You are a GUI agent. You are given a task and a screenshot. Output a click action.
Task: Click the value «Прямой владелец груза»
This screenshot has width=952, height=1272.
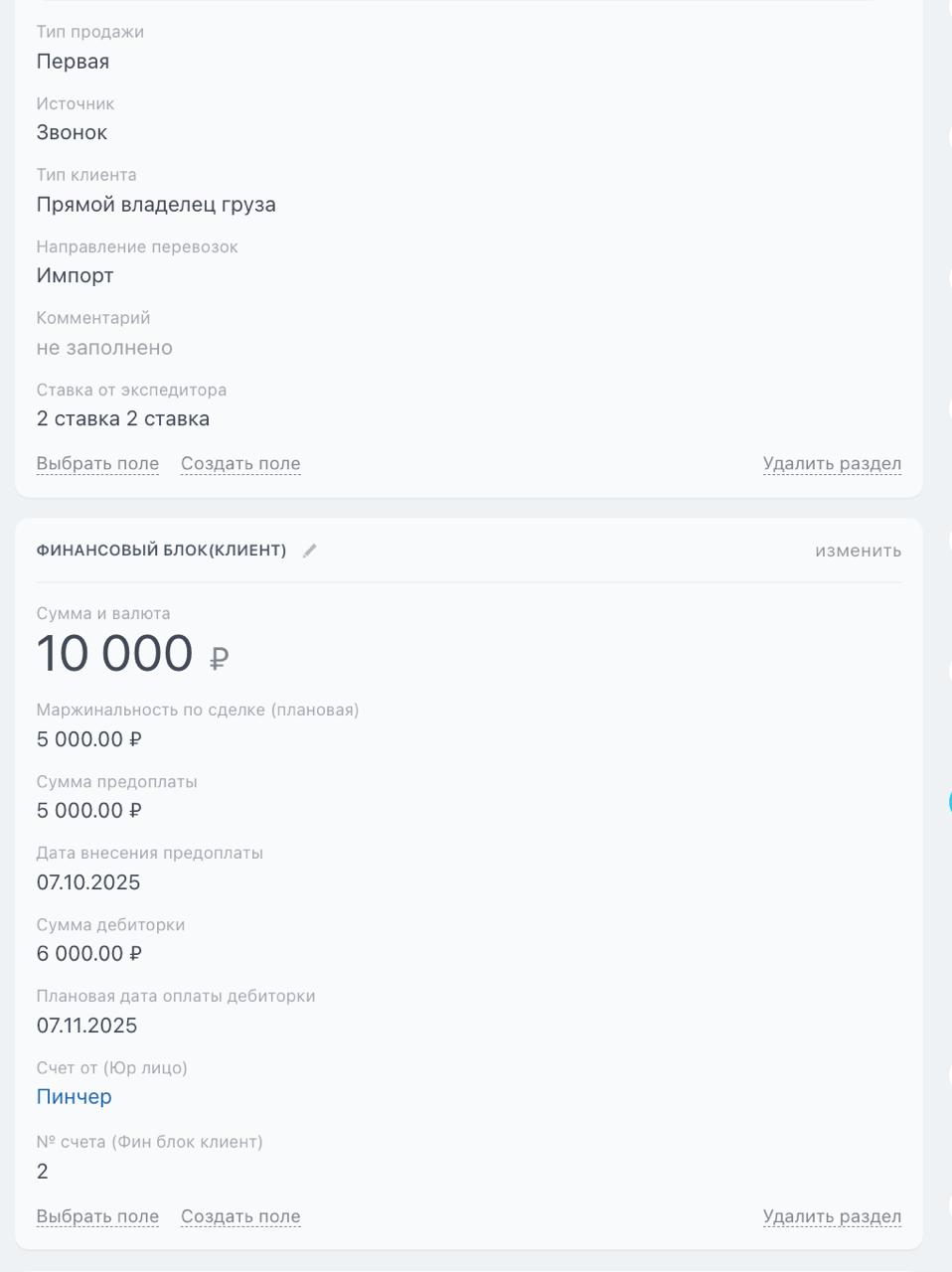pyautogui.click(x=156, y=205)
